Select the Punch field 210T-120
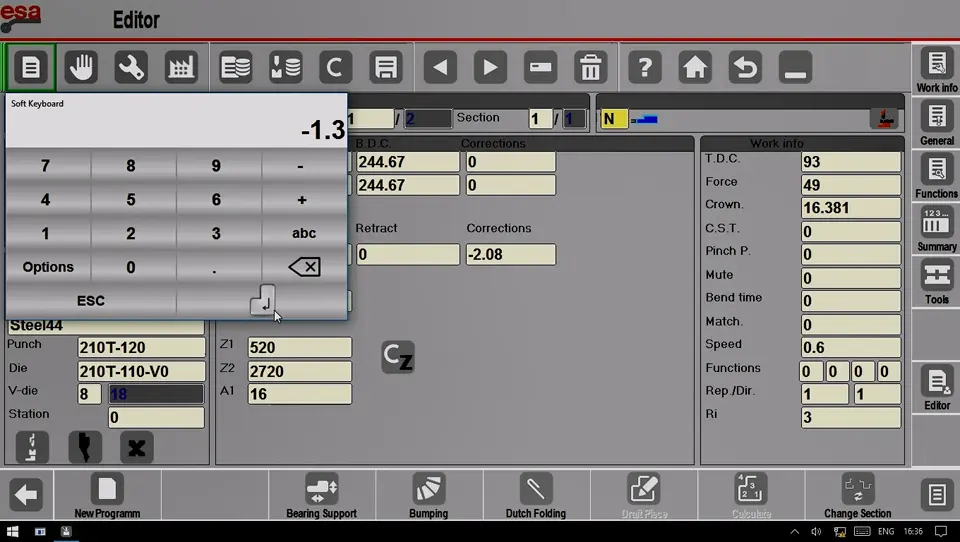This screenshot has height=542, width=960. pyautogui.click(x=141, y=348)
